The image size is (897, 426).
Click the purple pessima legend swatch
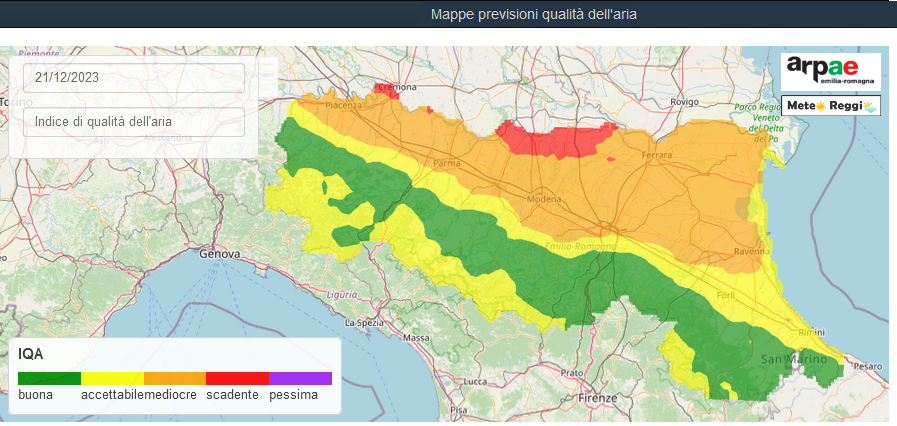(300, 378)
